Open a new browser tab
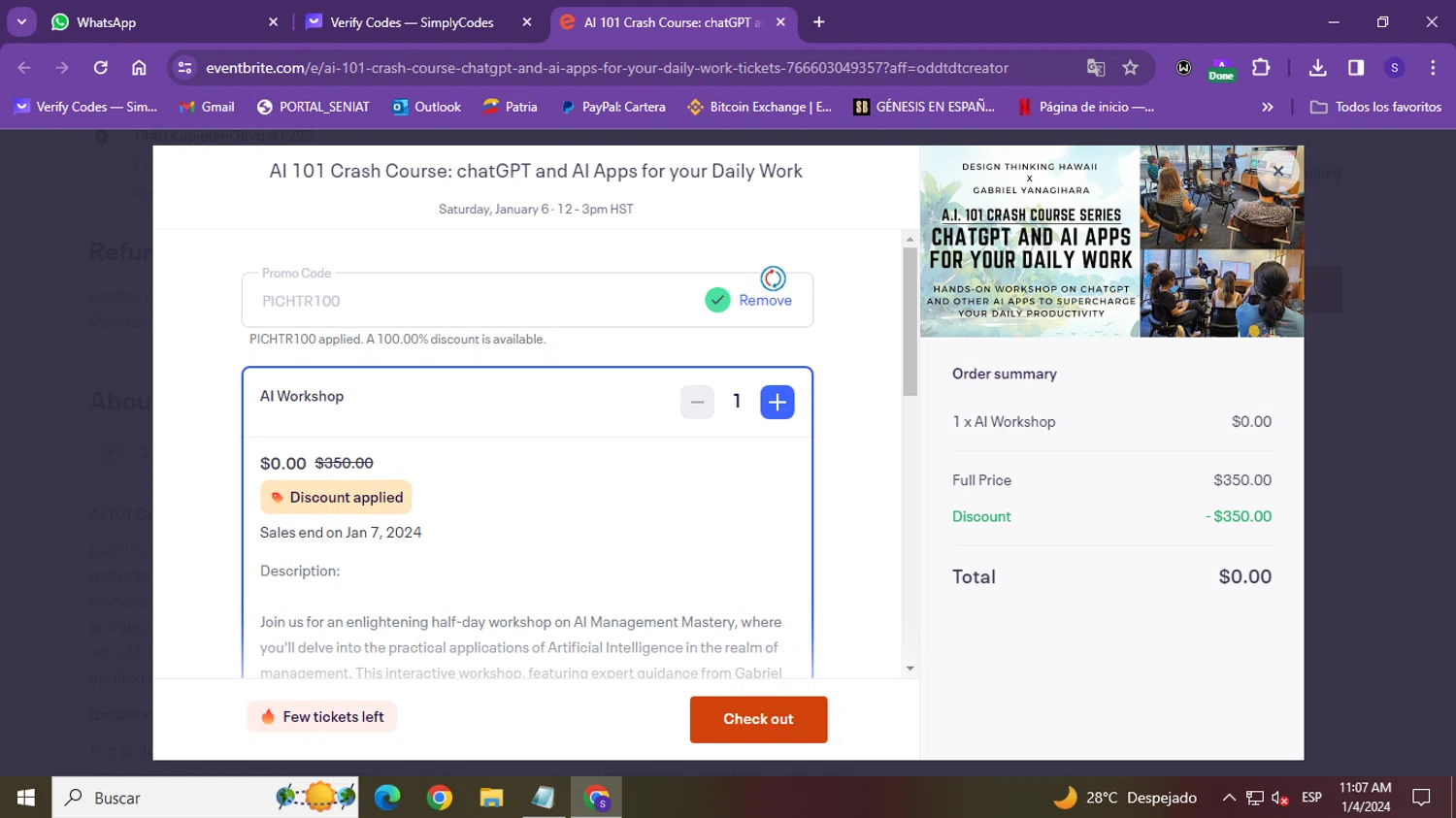Viewport: 1456px width, 818px height. tap(819, 22)
